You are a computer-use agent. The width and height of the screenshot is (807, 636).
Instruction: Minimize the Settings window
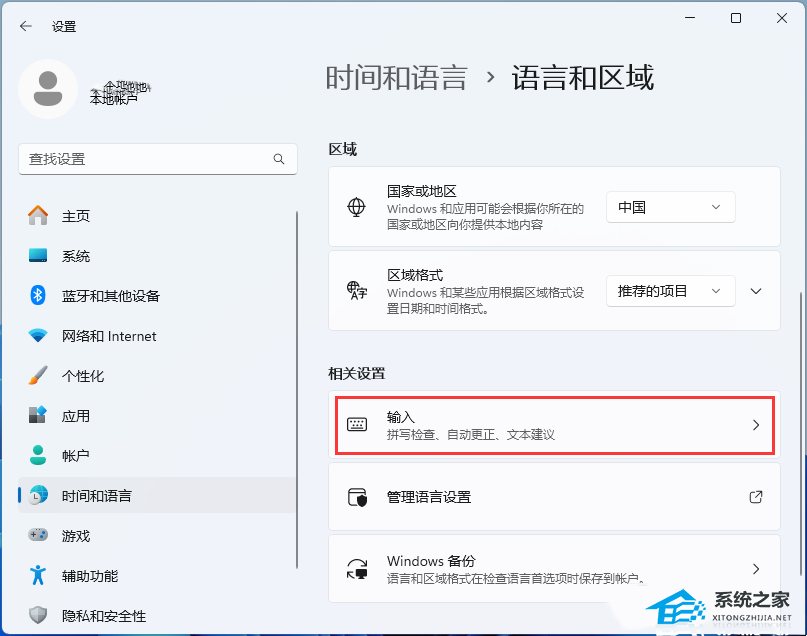coord(690,18)
